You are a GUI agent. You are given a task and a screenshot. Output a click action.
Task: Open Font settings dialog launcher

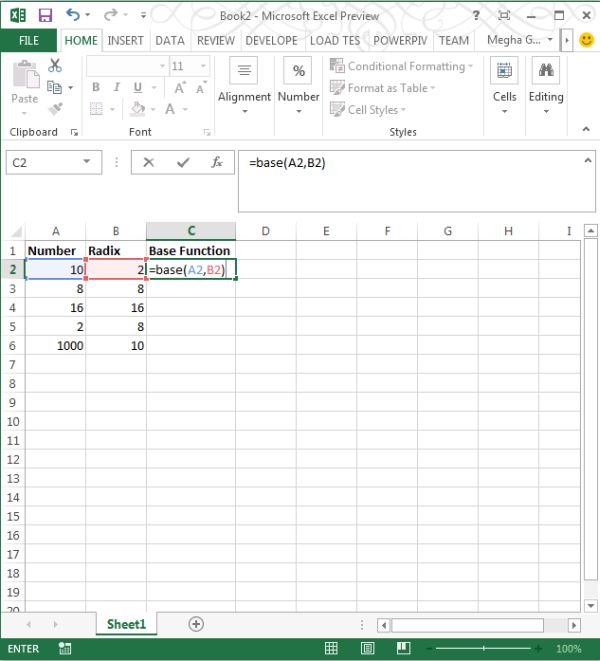pos(207,132)
